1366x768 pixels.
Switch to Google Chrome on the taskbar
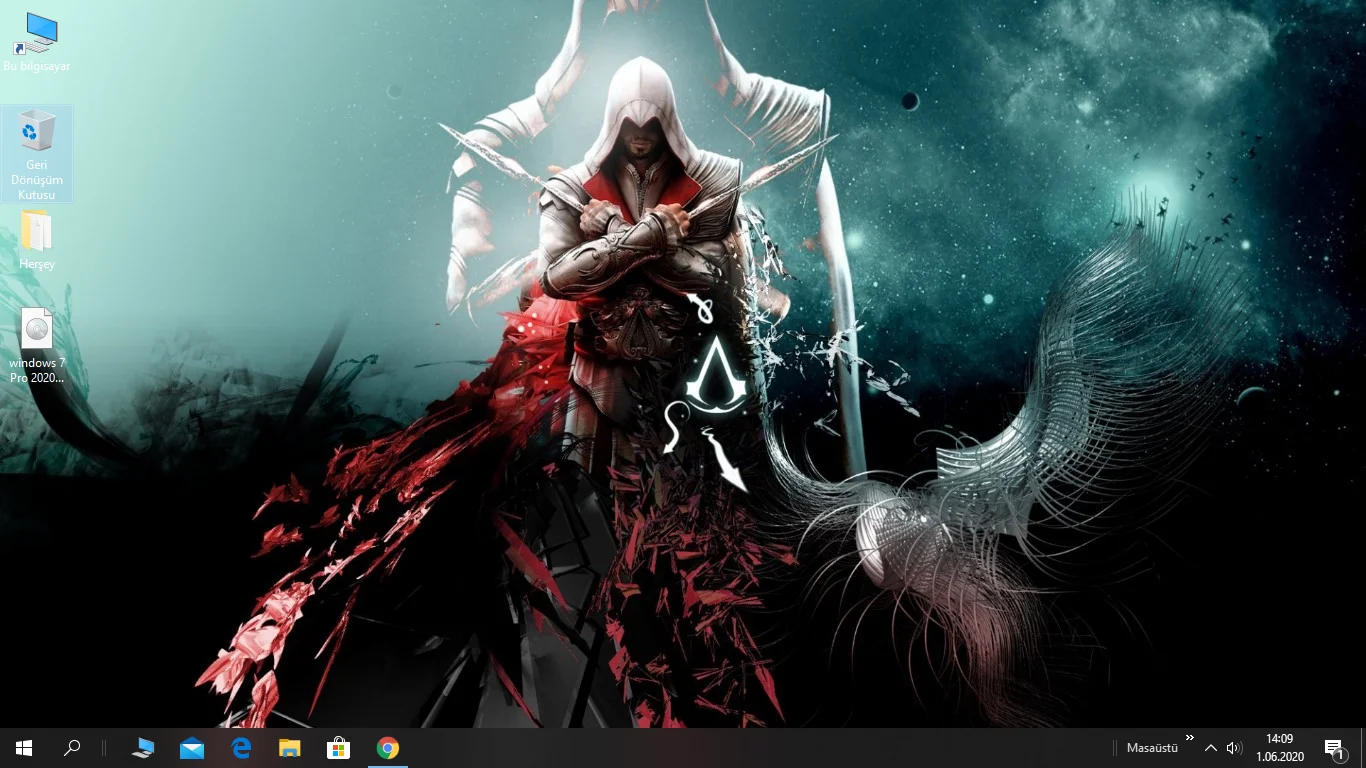coord(388,748)
